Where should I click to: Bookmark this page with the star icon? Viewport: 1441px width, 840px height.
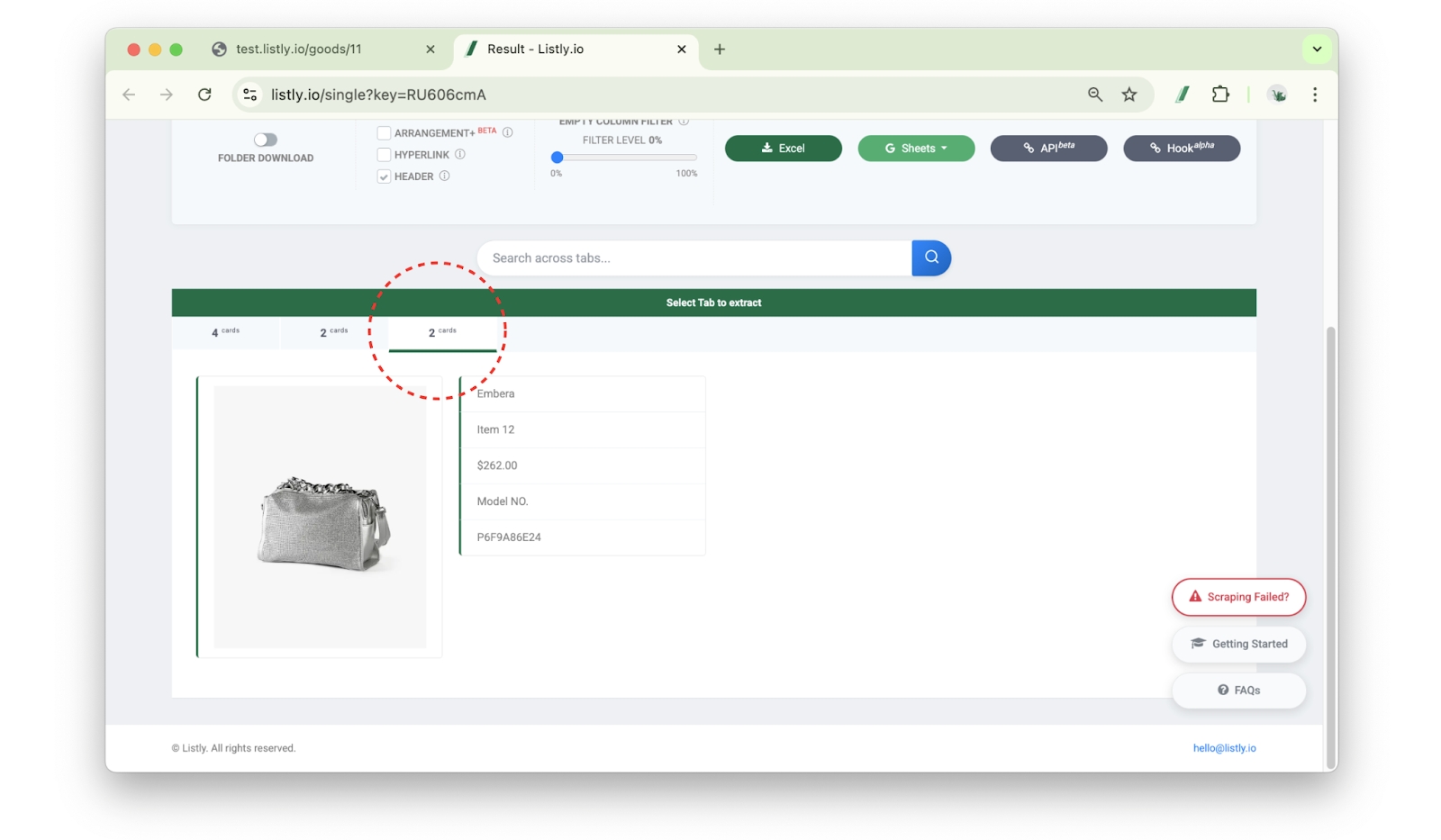point(1128,95)
